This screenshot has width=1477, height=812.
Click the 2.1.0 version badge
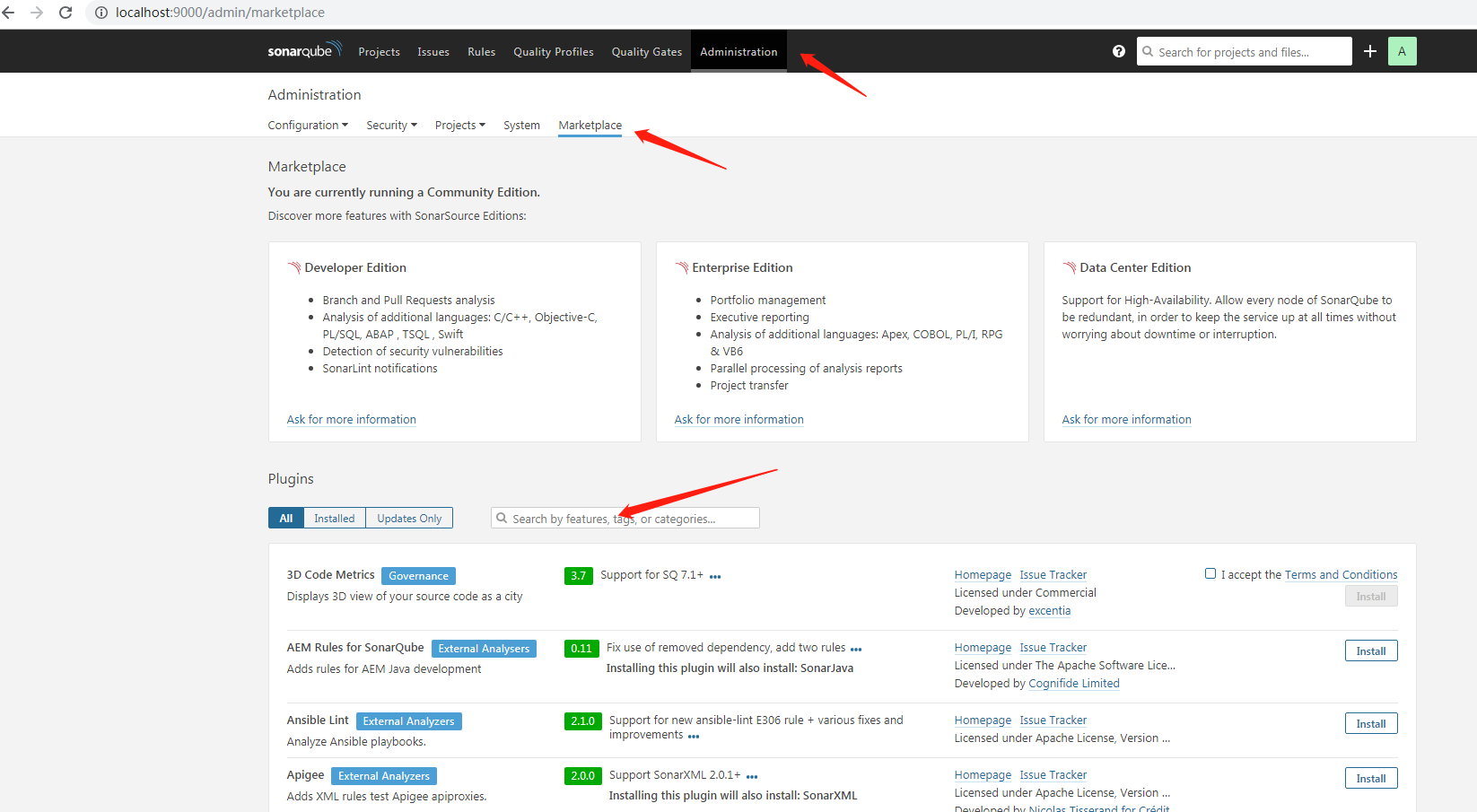click(582, 720)
